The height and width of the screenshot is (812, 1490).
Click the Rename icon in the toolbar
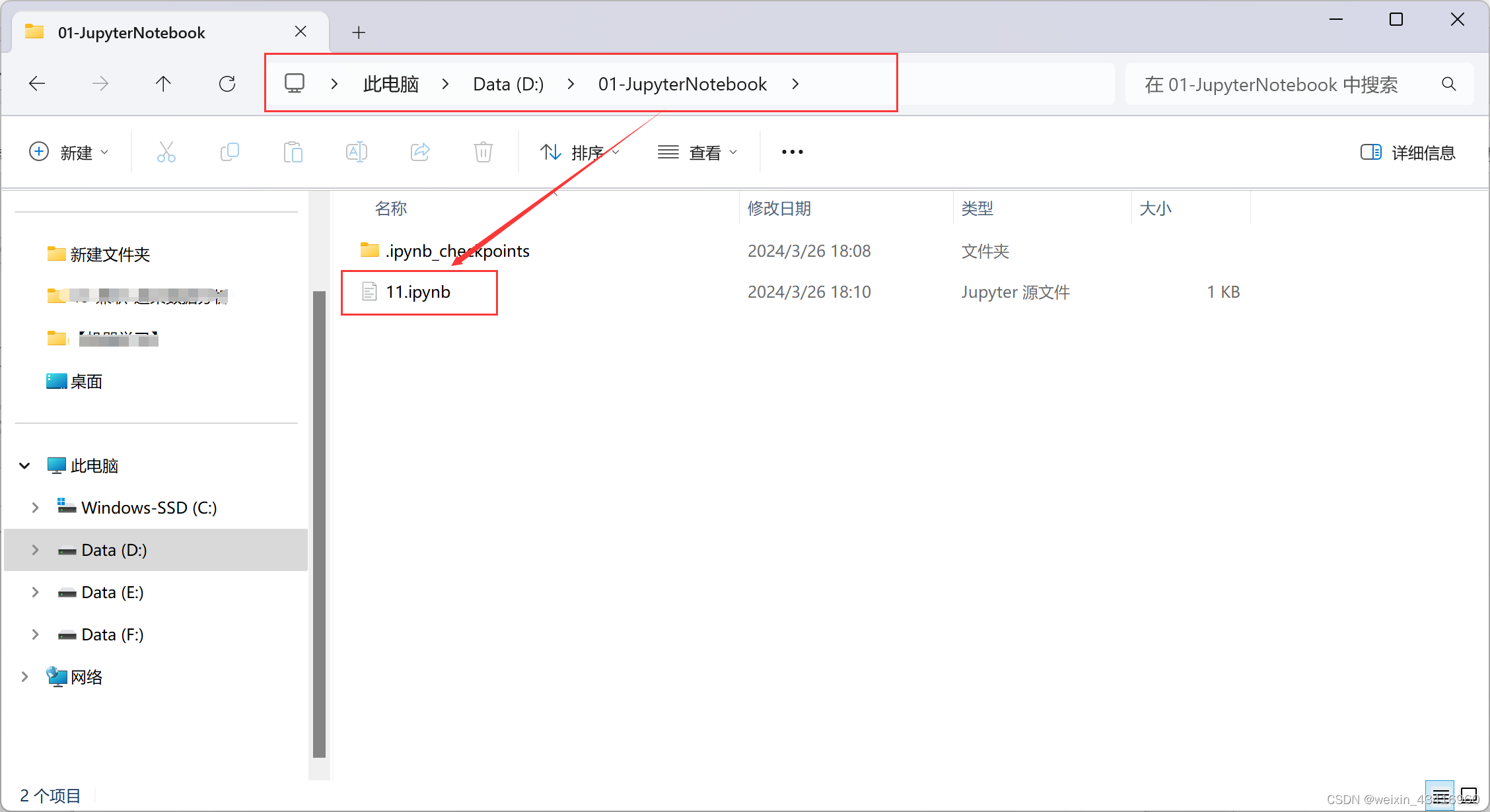point(357,152)
